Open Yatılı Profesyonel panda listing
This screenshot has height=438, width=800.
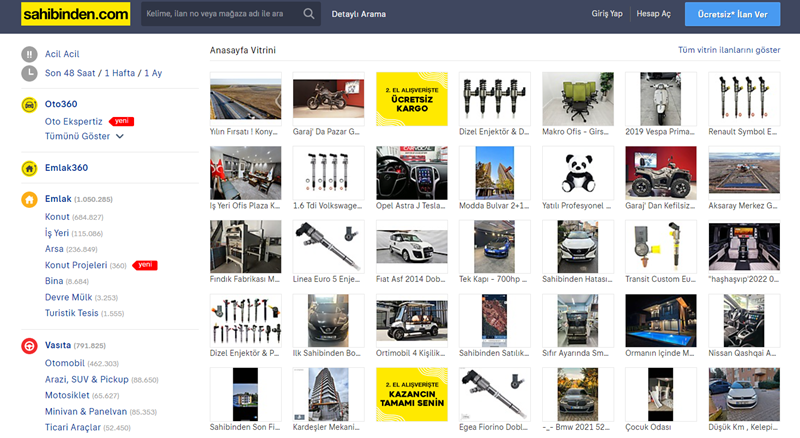[578, 173]
